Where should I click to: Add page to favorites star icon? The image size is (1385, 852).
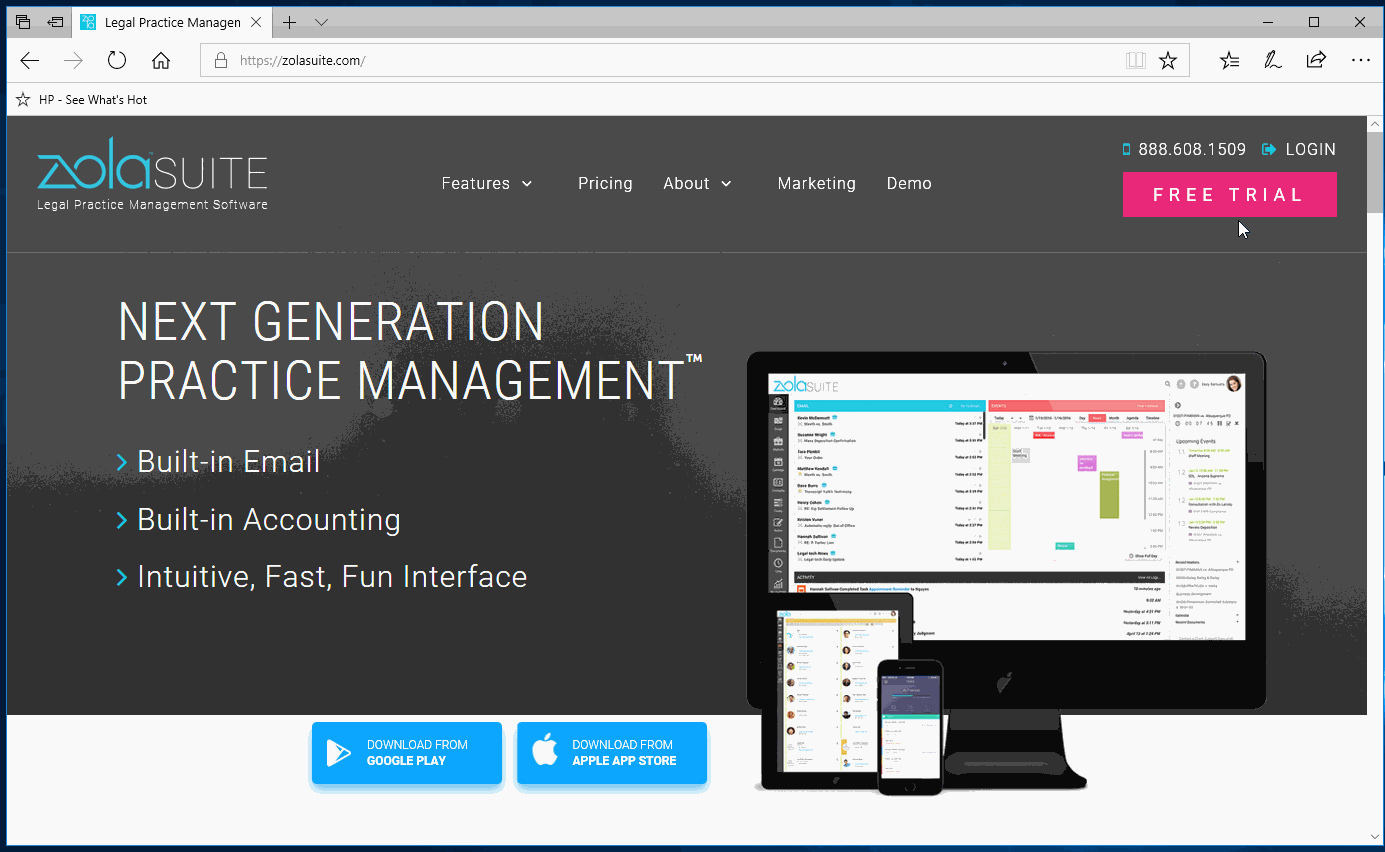click(1168, 60)
